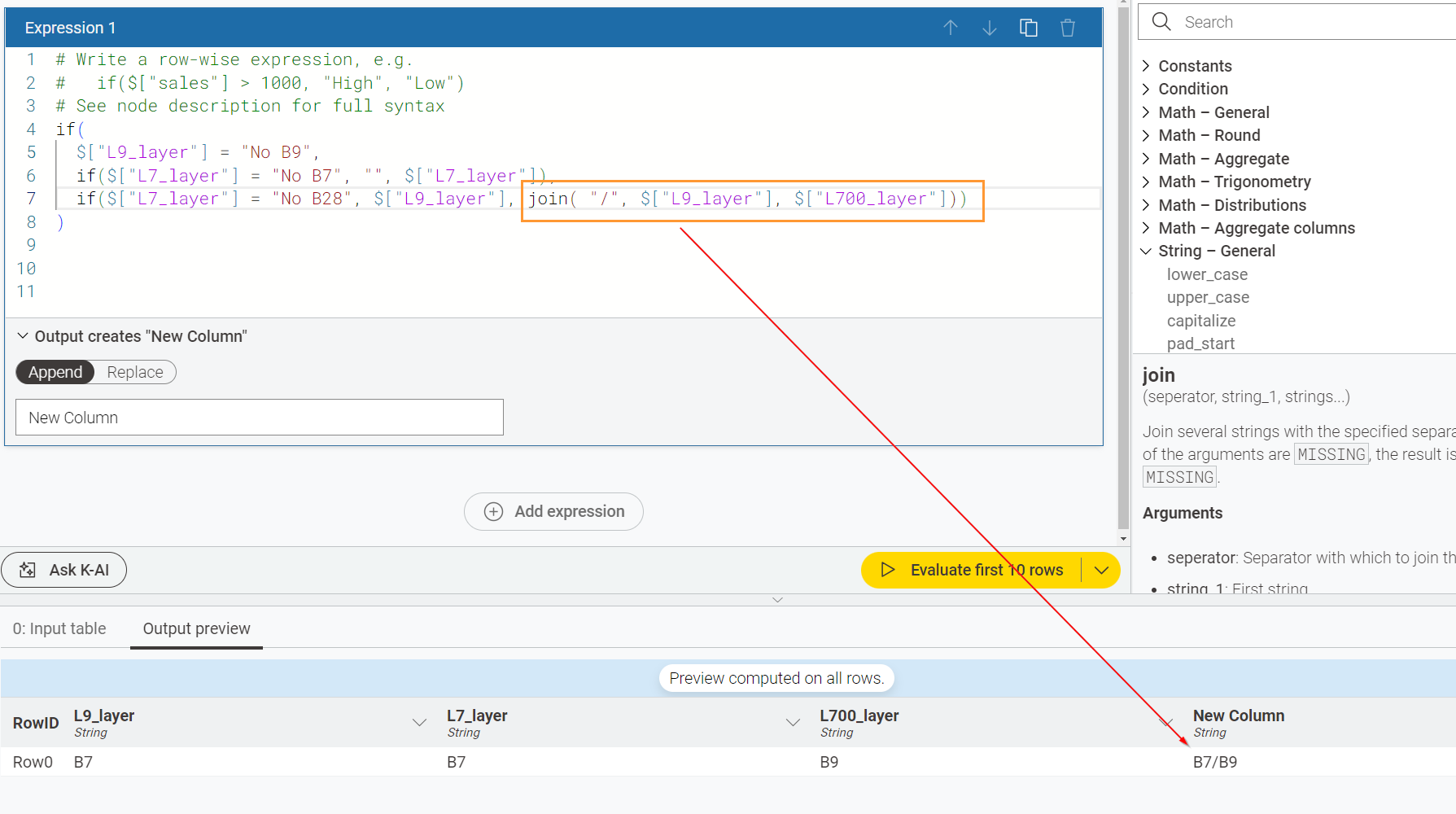Click the Arguments heading in description
The width and height of the screenshot is (1456, 814).
(1183, 513)
